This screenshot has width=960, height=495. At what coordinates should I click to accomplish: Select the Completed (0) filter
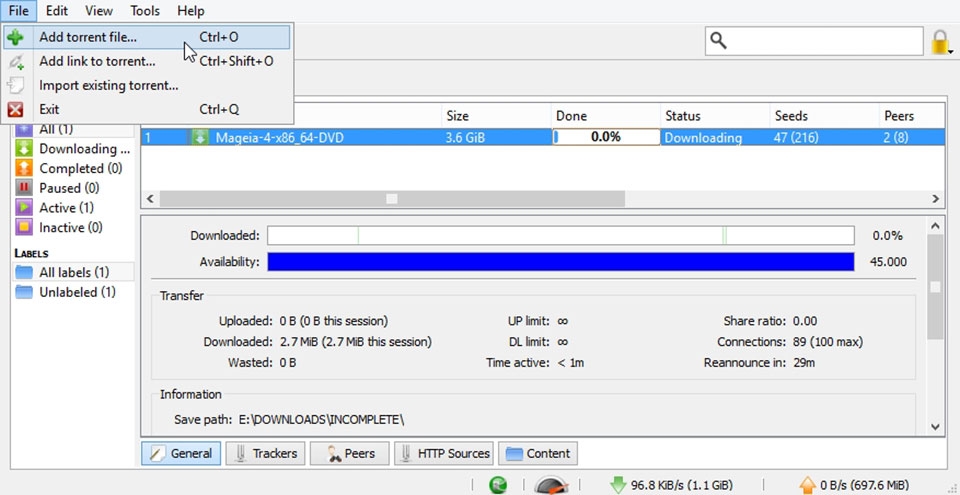(x=73, y=168)
